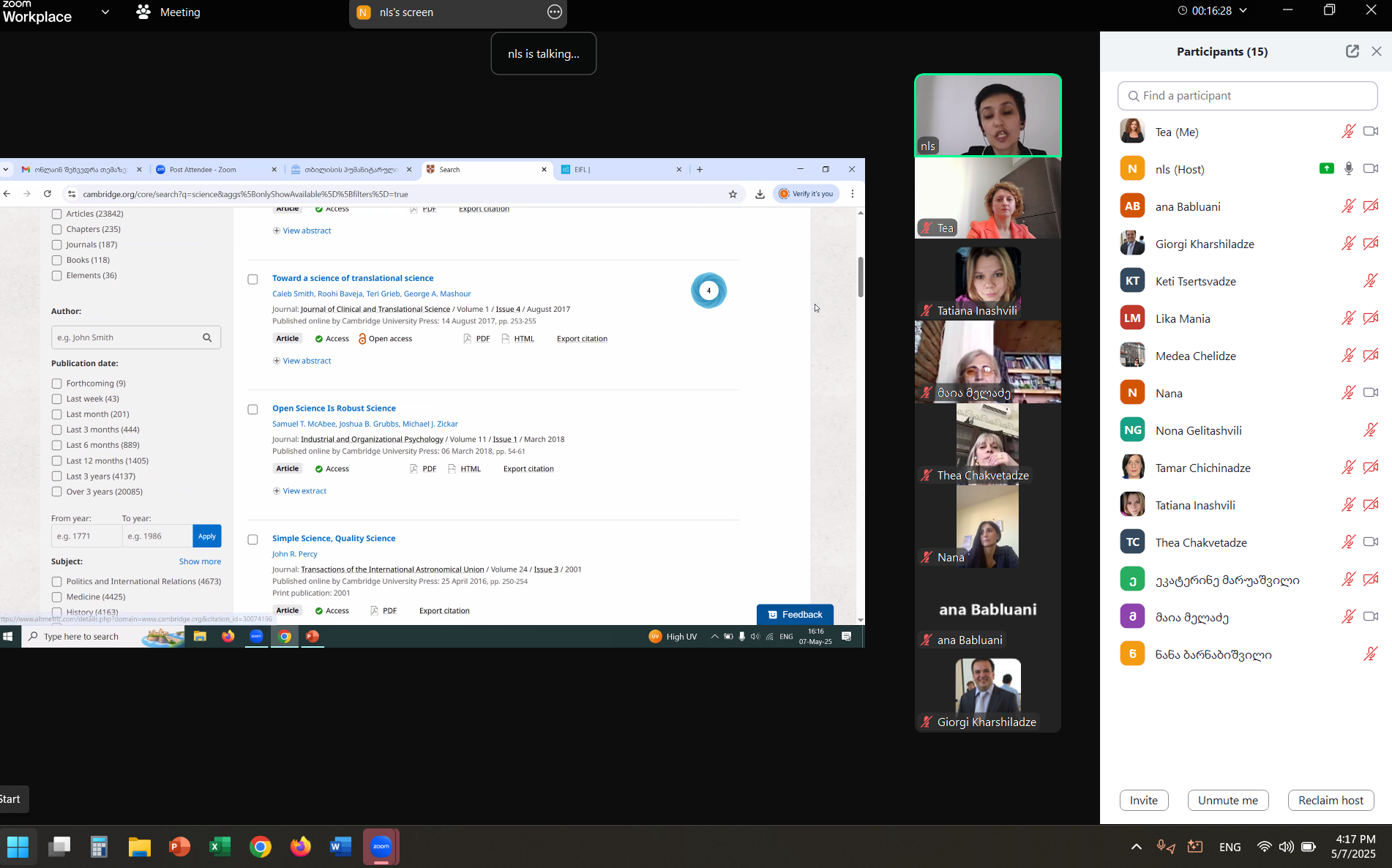
Task: Select the Search browser tab
Action: tap(486, 169)
